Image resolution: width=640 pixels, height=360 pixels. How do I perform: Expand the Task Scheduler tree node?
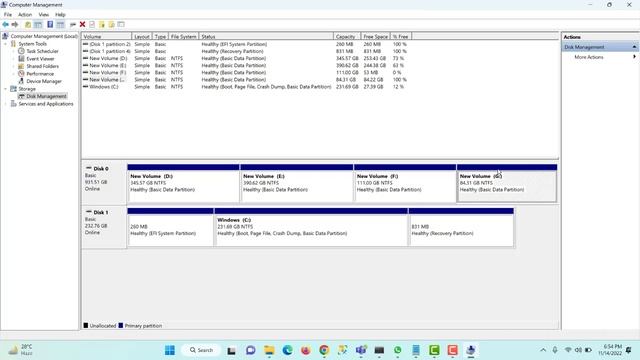click(x=13, y=51)
